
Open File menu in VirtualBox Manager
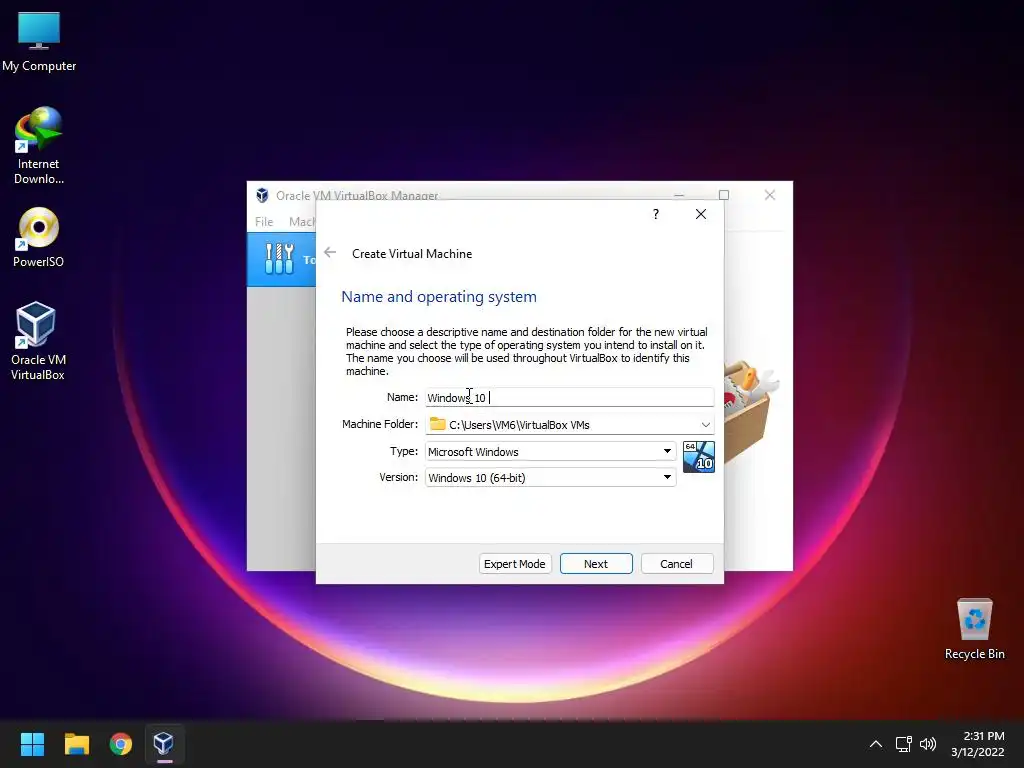pyautogui.click(x=264, y=221)
